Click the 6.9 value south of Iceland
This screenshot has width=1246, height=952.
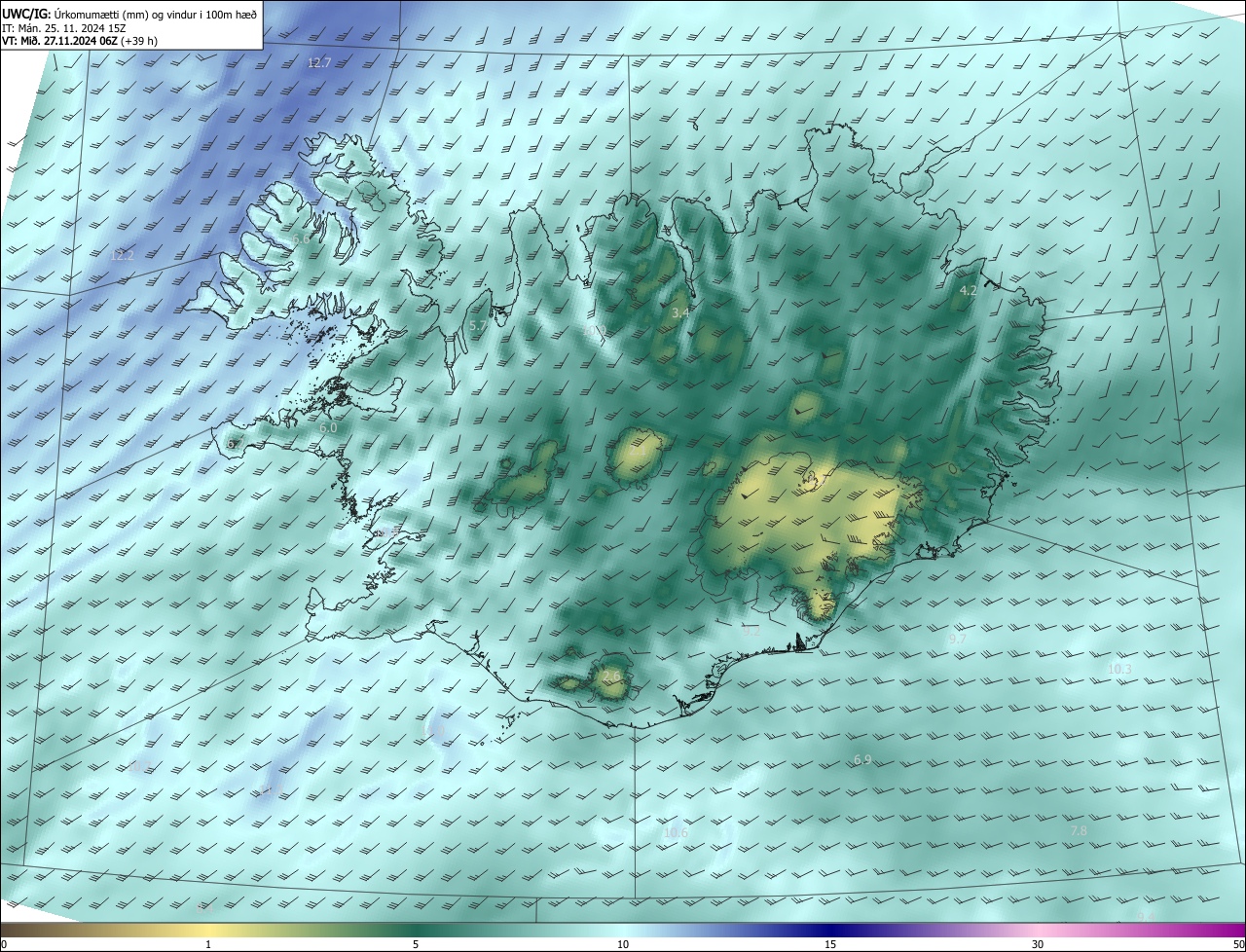(861, 759)
